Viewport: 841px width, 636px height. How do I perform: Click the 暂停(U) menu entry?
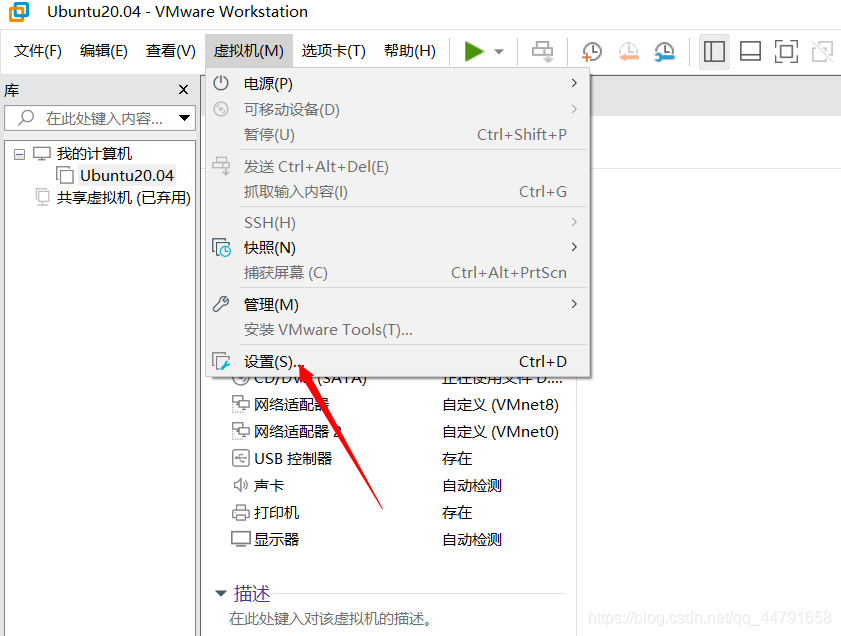[398, 135]
